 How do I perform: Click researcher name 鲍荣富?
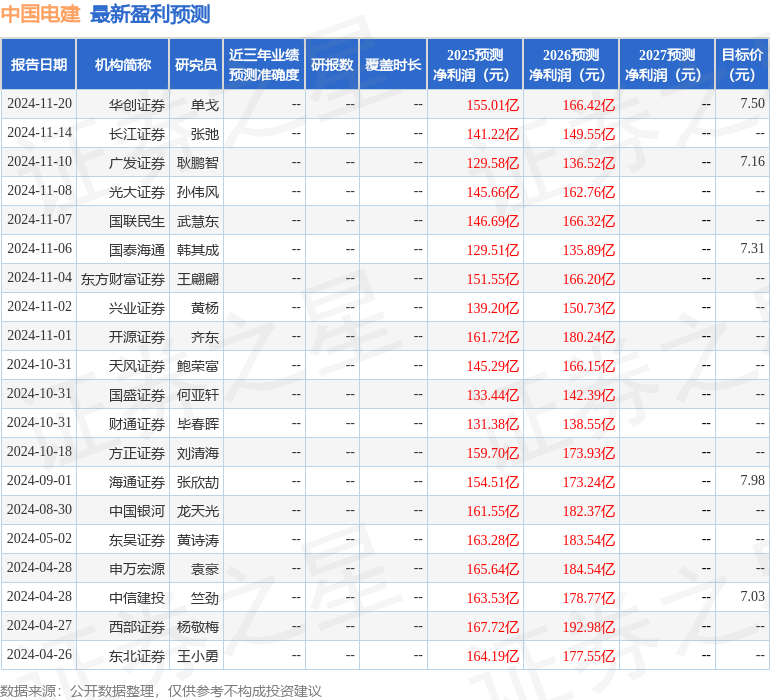(198, 365)
